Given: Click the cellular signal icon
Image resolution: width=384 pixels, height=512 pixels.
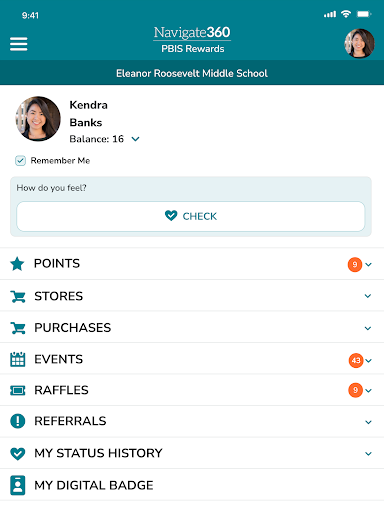Looking at the screenshot, I should [x=330, y=14].
